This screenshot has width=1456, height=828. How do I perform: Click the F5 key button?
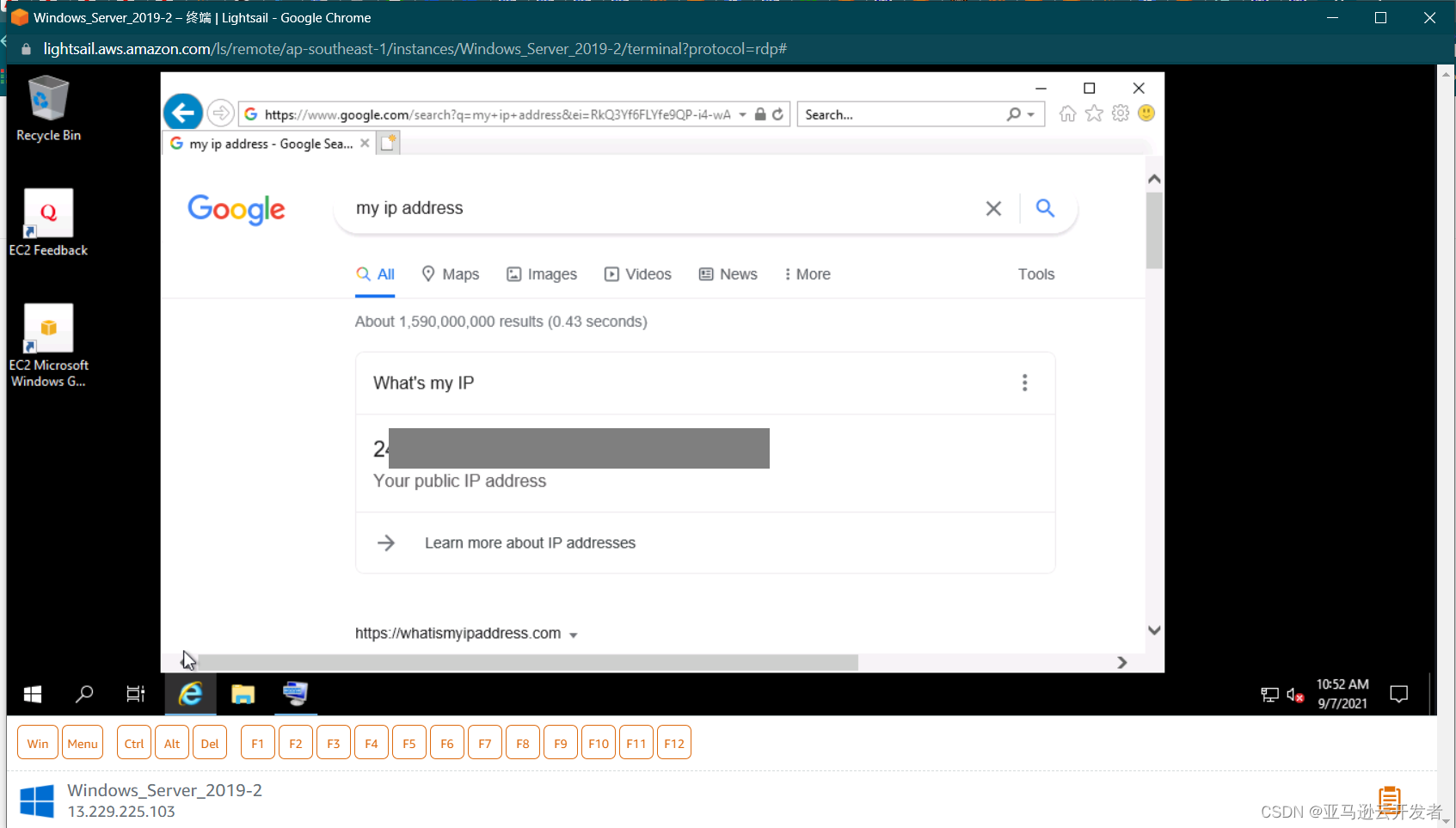coord(409,743)
